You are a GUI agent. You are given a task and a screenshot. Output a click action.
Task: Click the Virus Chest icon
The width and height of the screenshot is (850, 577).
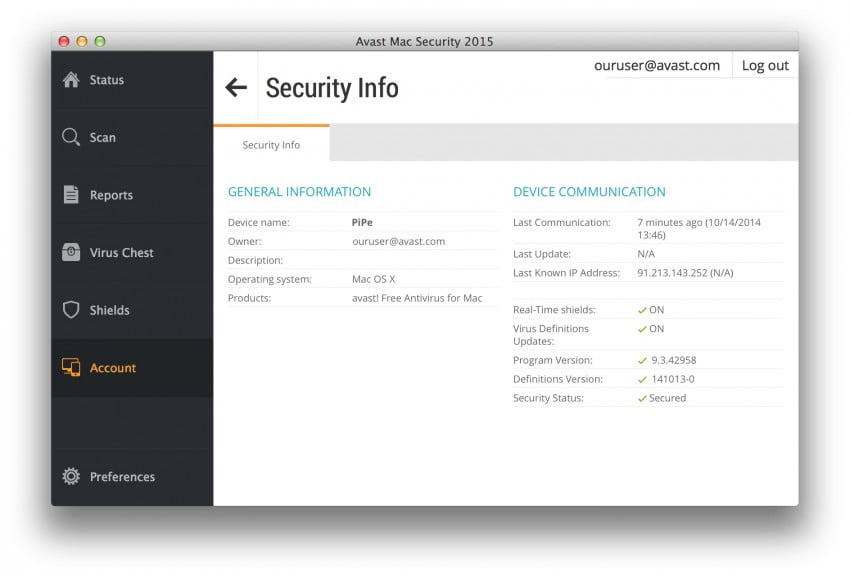[71, 252]
